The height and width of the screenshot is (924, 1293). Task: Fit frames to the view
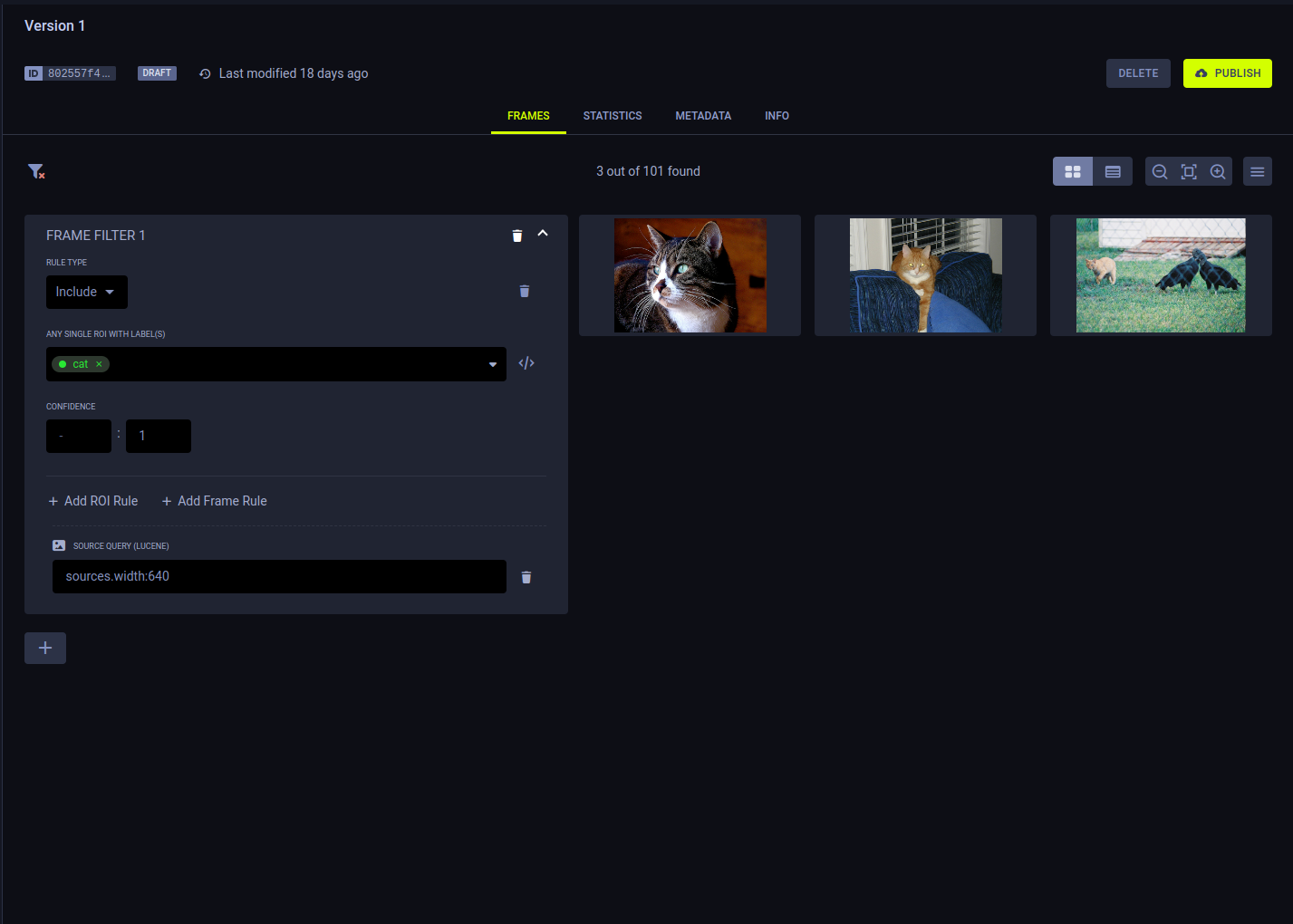click(1189, 170)
